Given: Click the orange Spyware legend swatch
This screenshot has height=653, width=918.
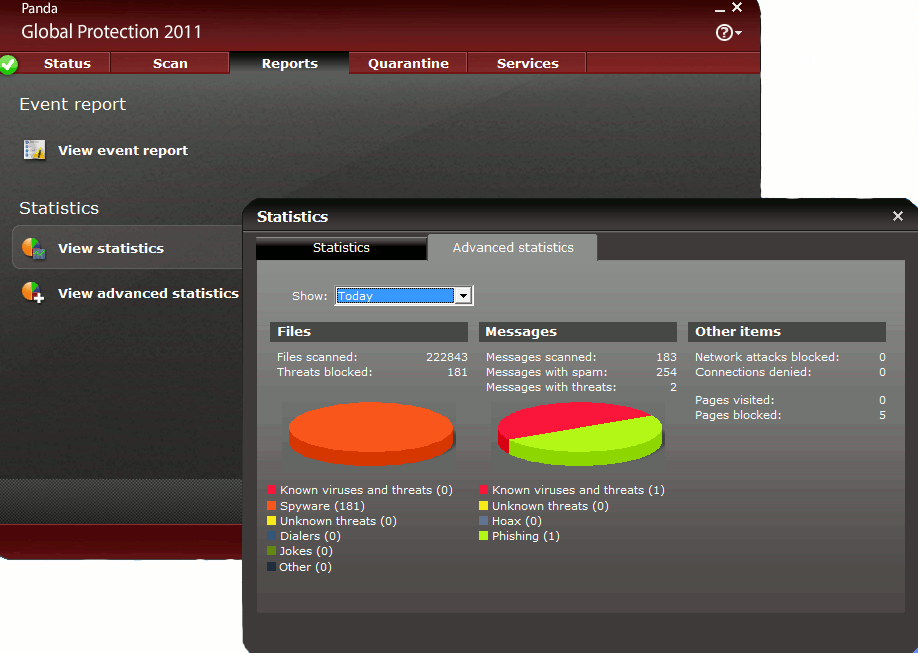Looking at the screenshot, I should pyautogui.click(x=272, y=505).
